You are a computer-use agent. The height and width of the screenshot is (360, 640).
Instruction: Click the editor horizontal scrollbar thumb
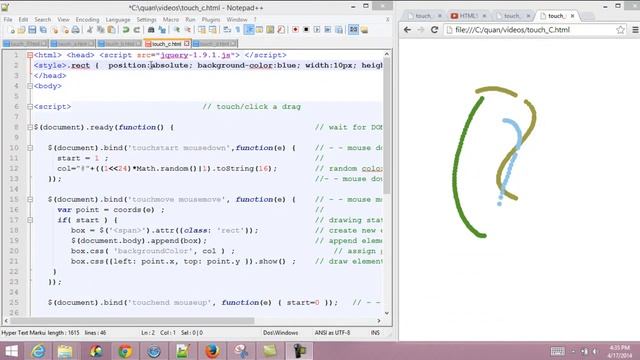(x=132, y=321)
